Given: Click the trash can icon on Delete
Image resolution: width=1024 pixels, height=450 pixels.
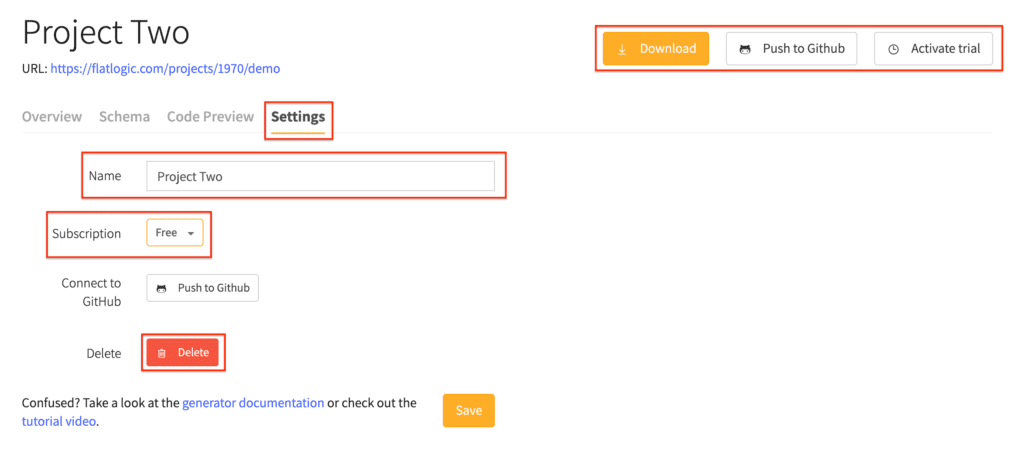Looking at the screenshot, I should [x=162, y=353].
